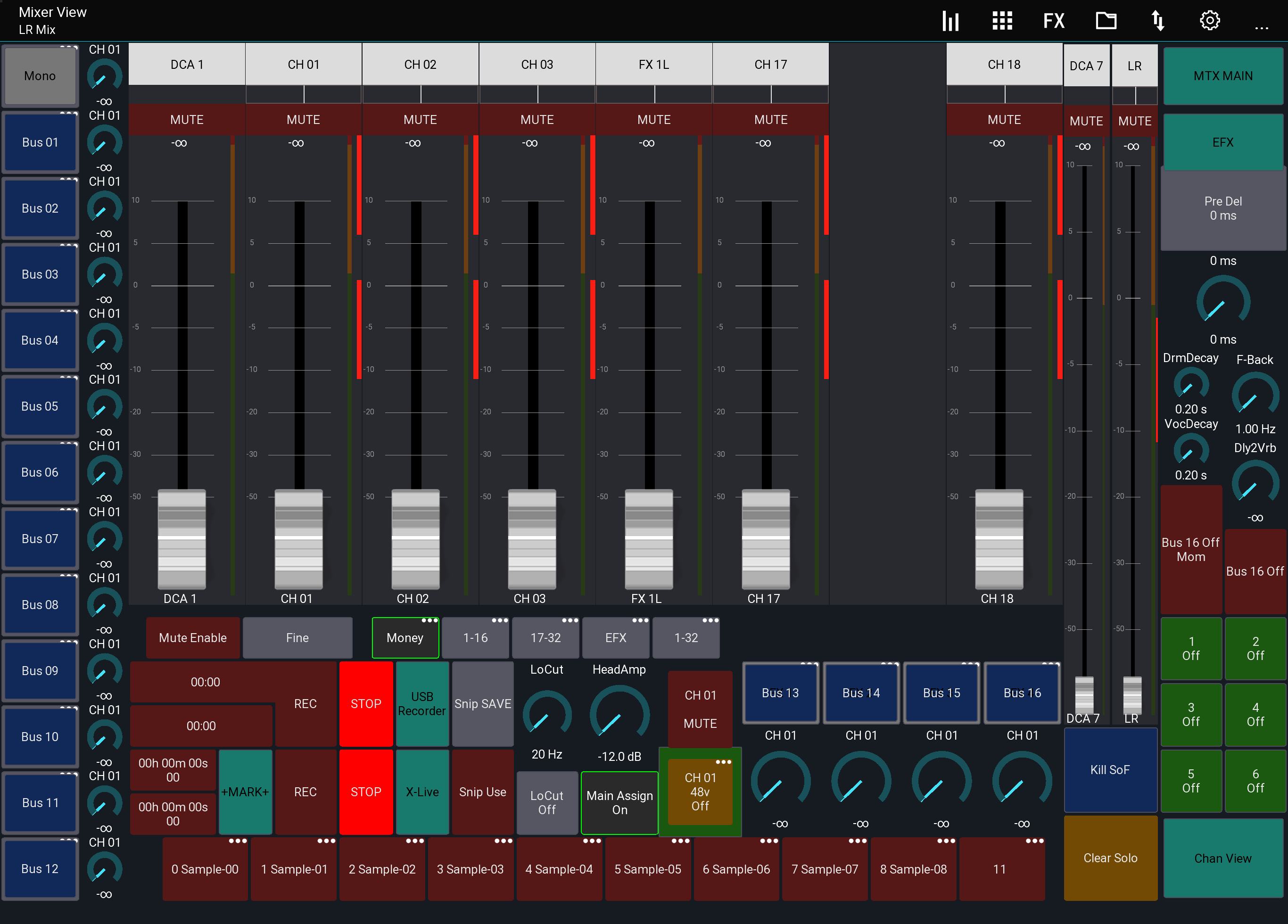This screenshot has height=924, width=1288.
Task: Open the settings gear
Action: coord(1209,20)
